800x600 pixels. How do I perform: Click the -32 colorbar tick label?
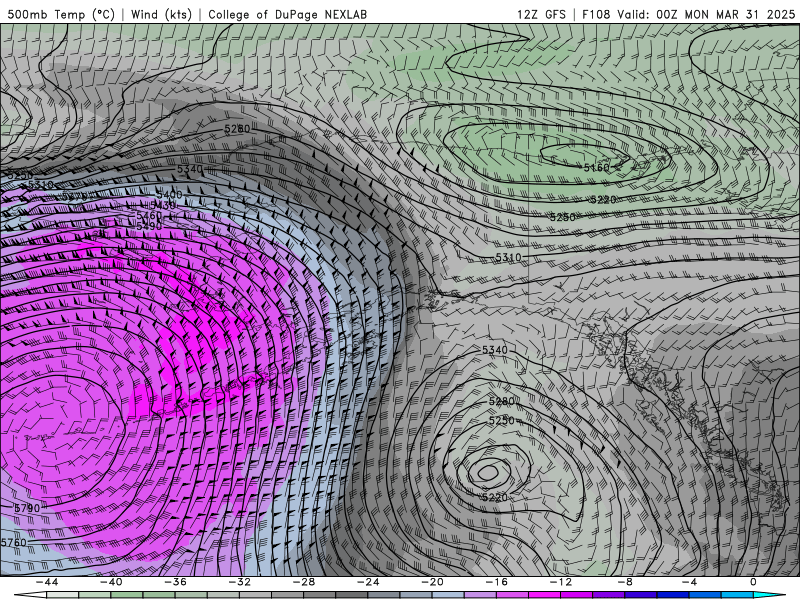pos(240,582)
